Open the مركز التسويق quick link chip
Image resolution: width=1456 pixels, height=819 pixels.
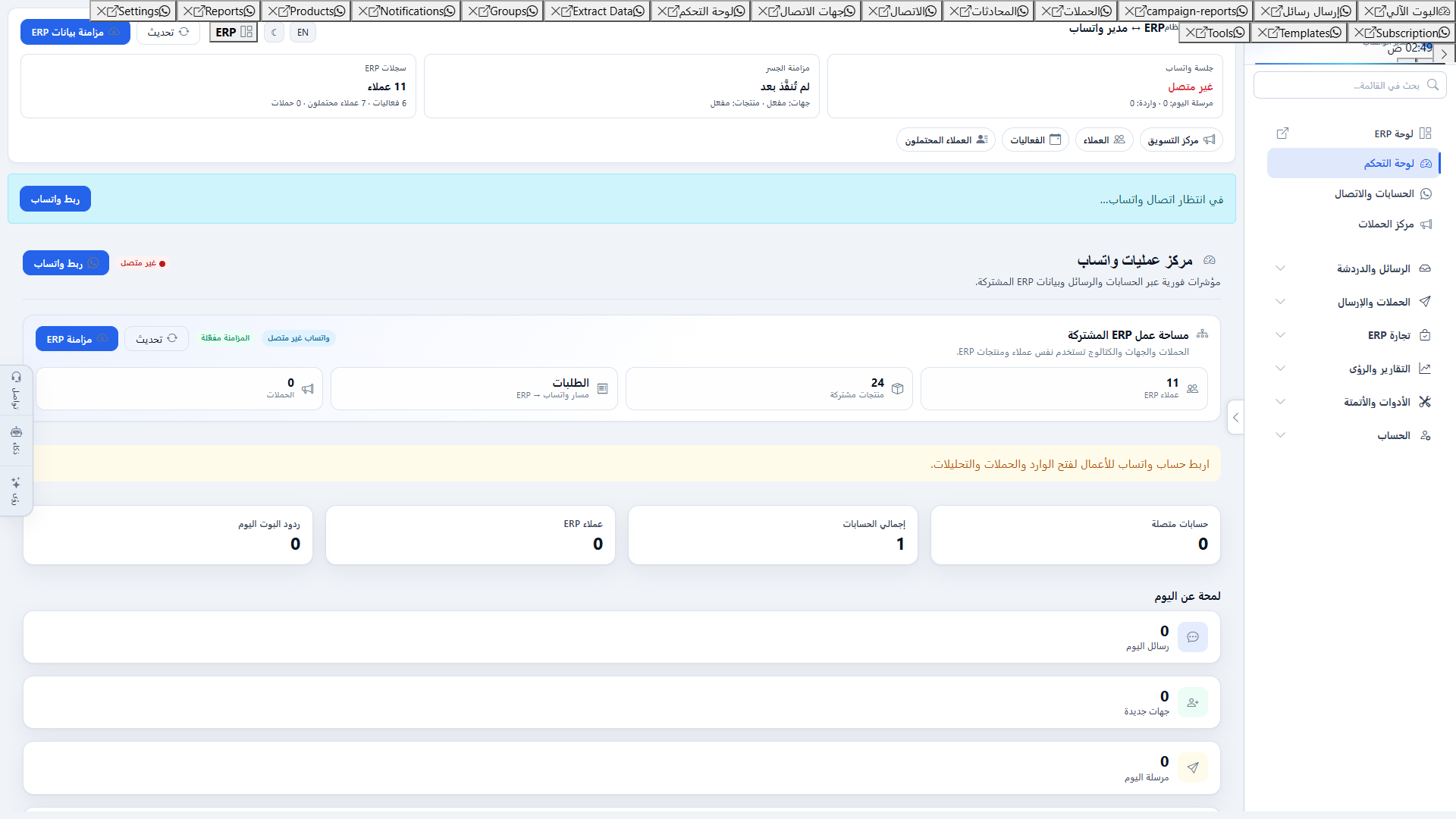1181,140
